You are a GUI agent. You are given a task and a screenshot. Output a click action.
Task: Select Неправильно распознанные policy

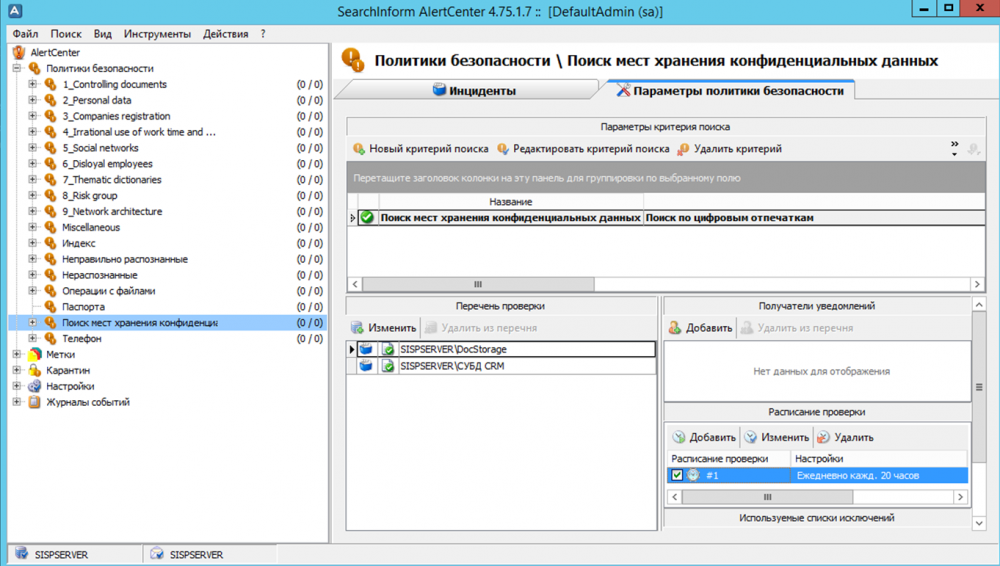tap(125, 259)
